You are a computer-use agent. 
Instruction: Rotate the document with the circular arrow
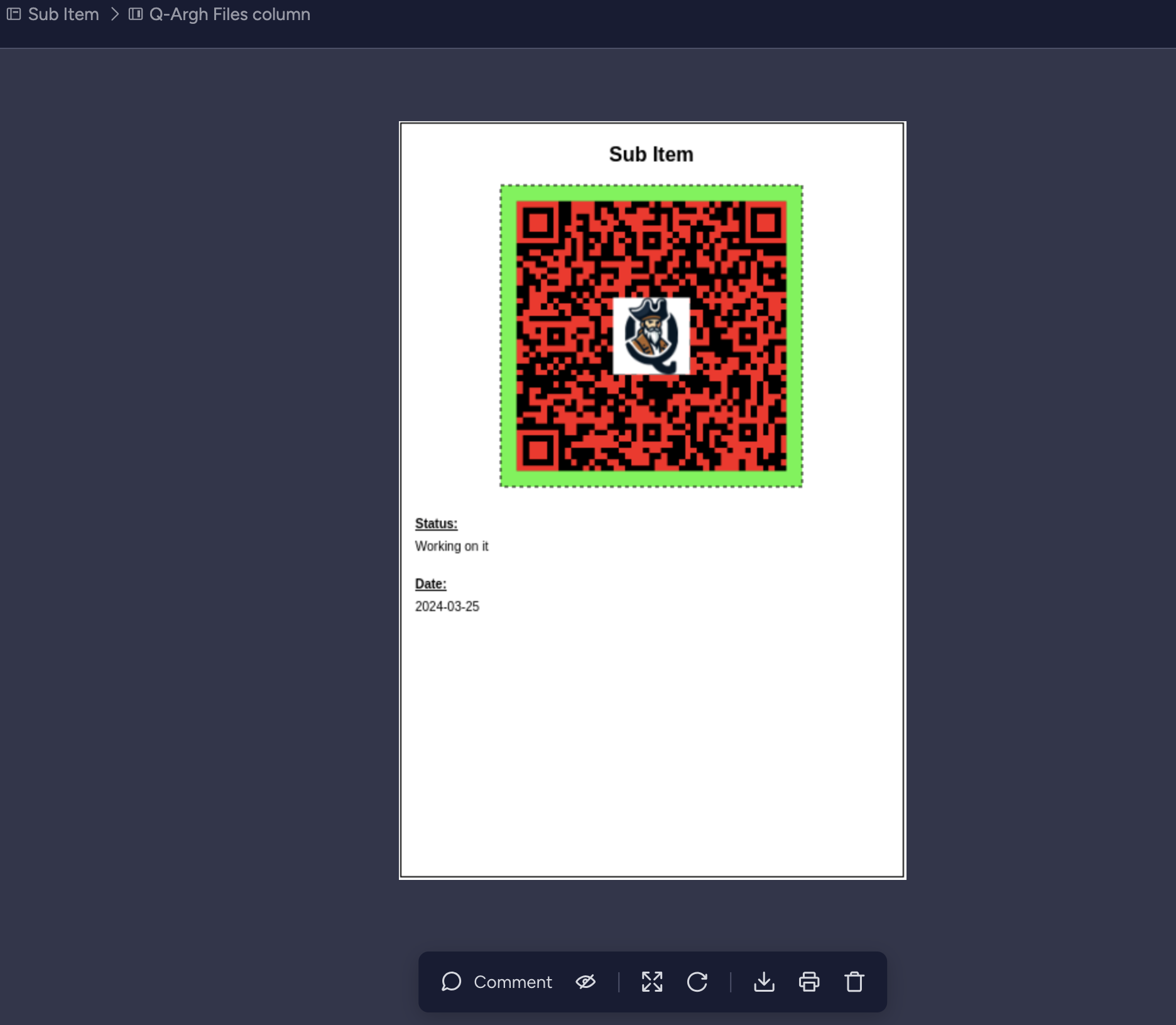pos(697,982)
